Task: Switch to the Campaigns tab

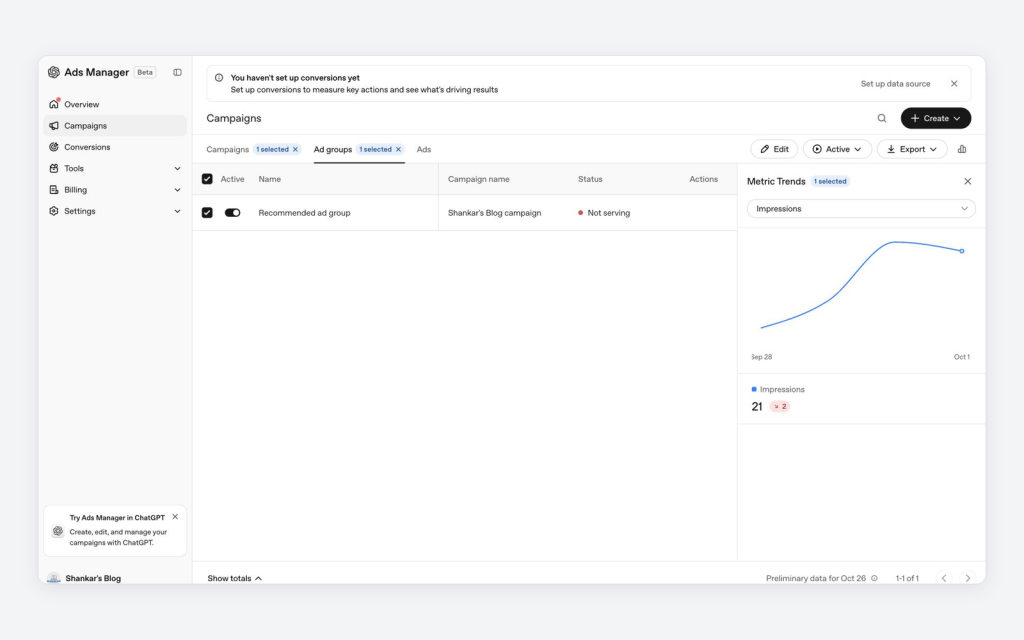Action: (x=227, y=150)
